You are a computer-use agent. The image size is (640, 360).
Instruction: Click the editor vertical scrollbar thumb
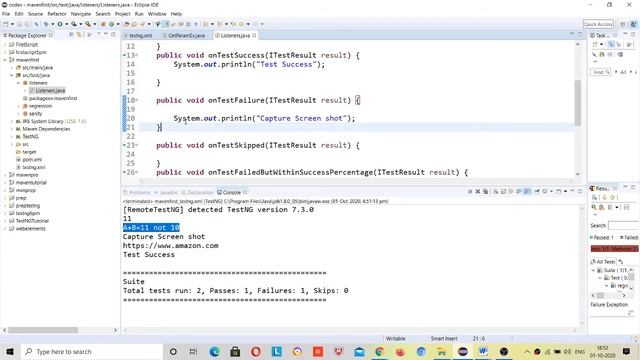[578, 103]
